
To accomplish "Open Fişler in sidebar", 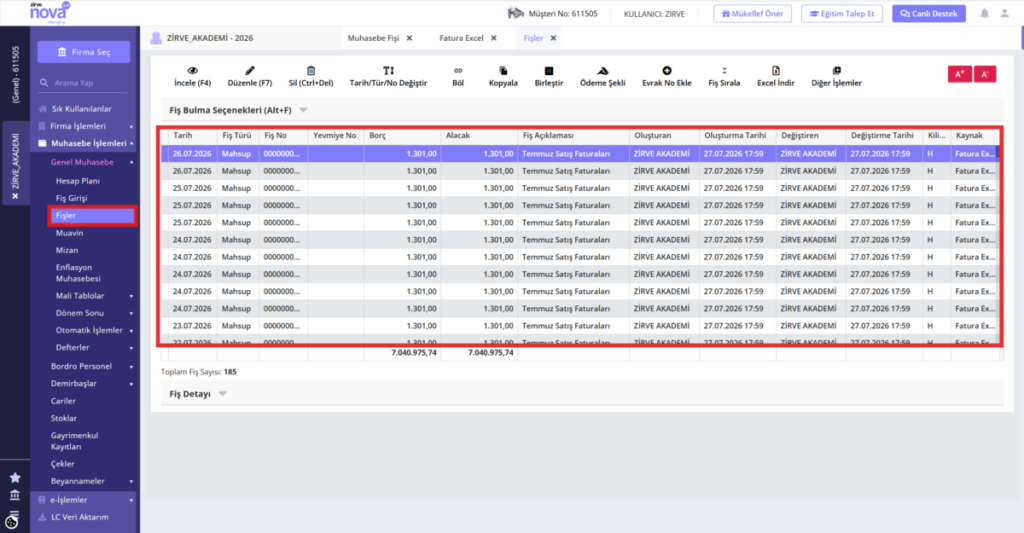I will click(x=92, y=216).
